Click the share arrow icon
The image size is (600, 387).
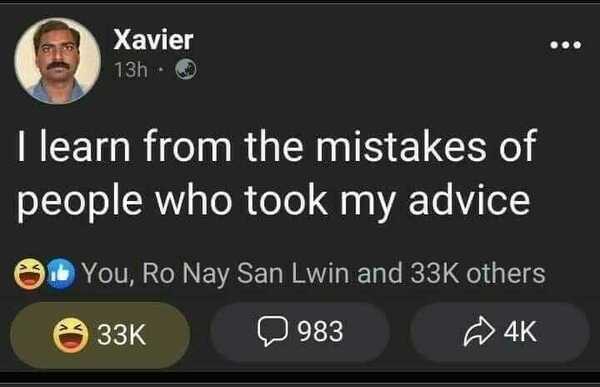479,331
